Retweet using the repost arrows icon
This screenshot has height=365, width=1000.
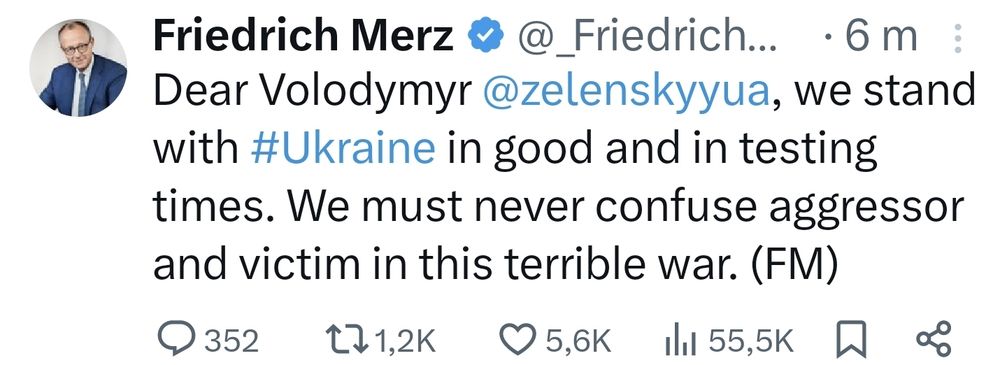coord(347,339)
